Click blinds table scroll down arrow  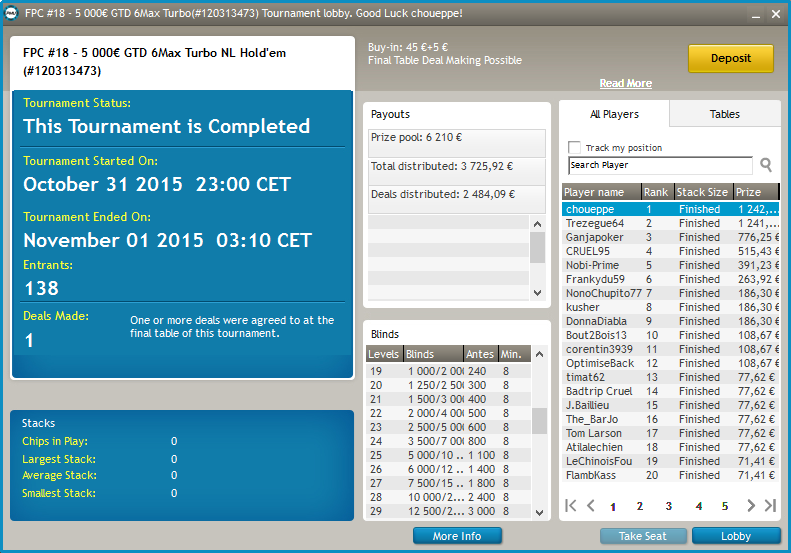(539, 512)
